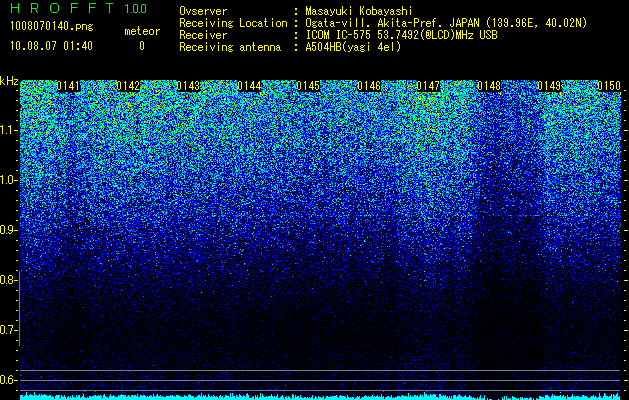Screen dimensions: 629x400
Task: Click the meteor count value 0
Action: click(142, 46)
